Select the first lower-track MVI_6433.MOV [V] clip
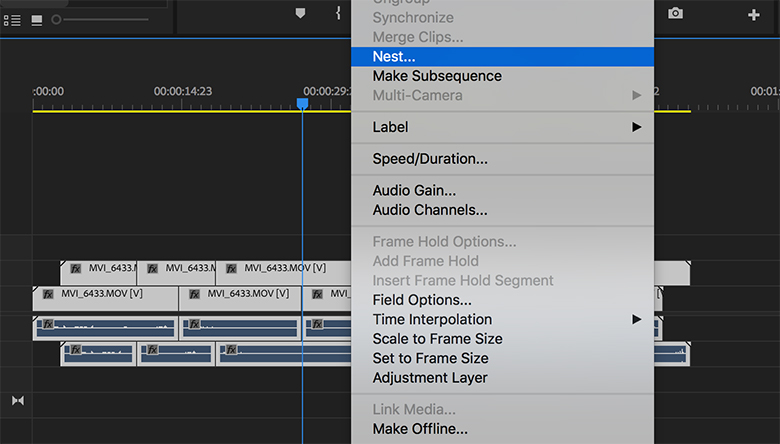The height and width of the screenshot is (444, 780). (105, 299)
